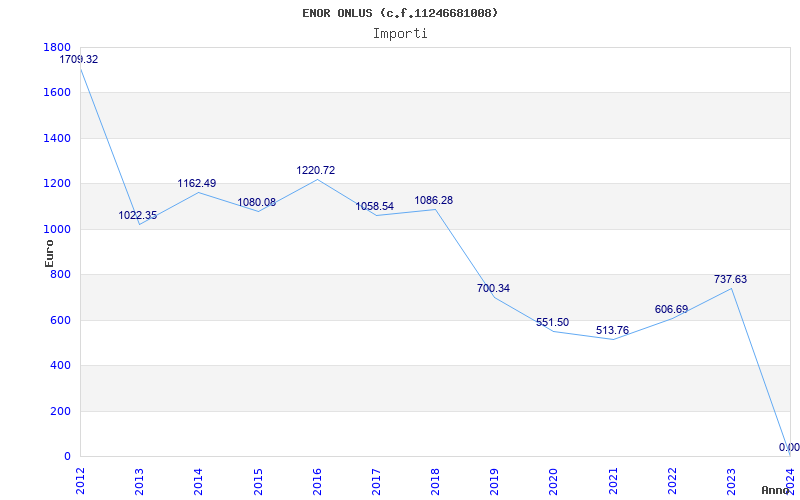This screenshot has width=800, height=500.
Task: Click the 1000 y-axis tick label
Action: (x=57, y=230)
